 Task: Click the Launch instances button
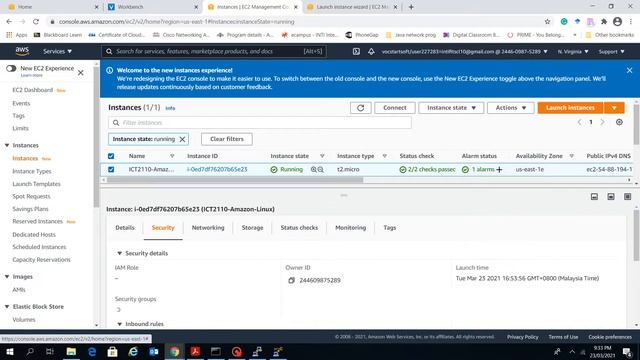point(570,108)
